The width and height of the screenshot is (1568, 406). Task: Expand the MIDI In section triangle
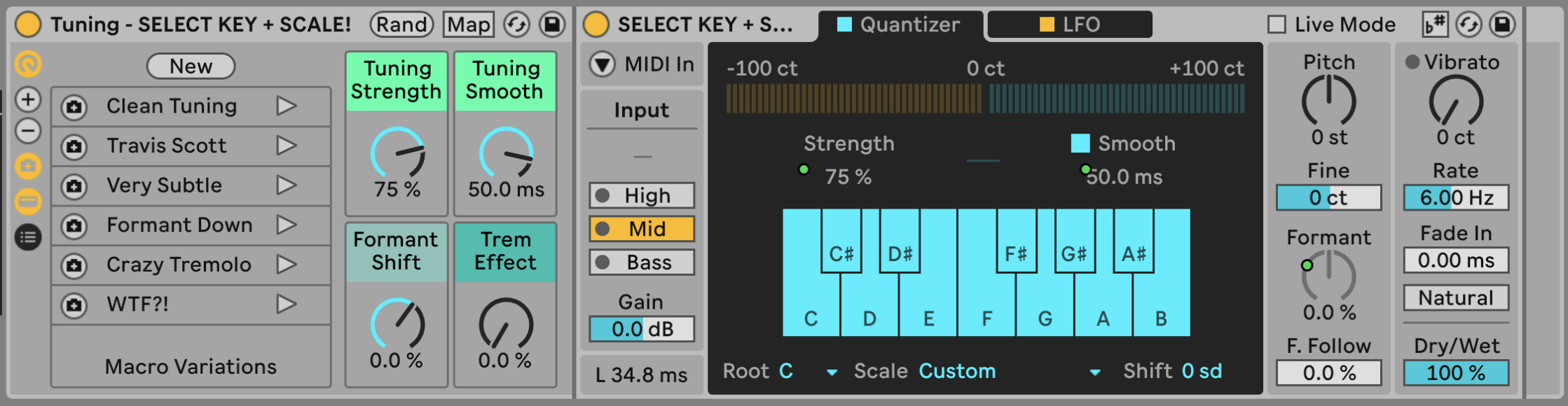602,64
